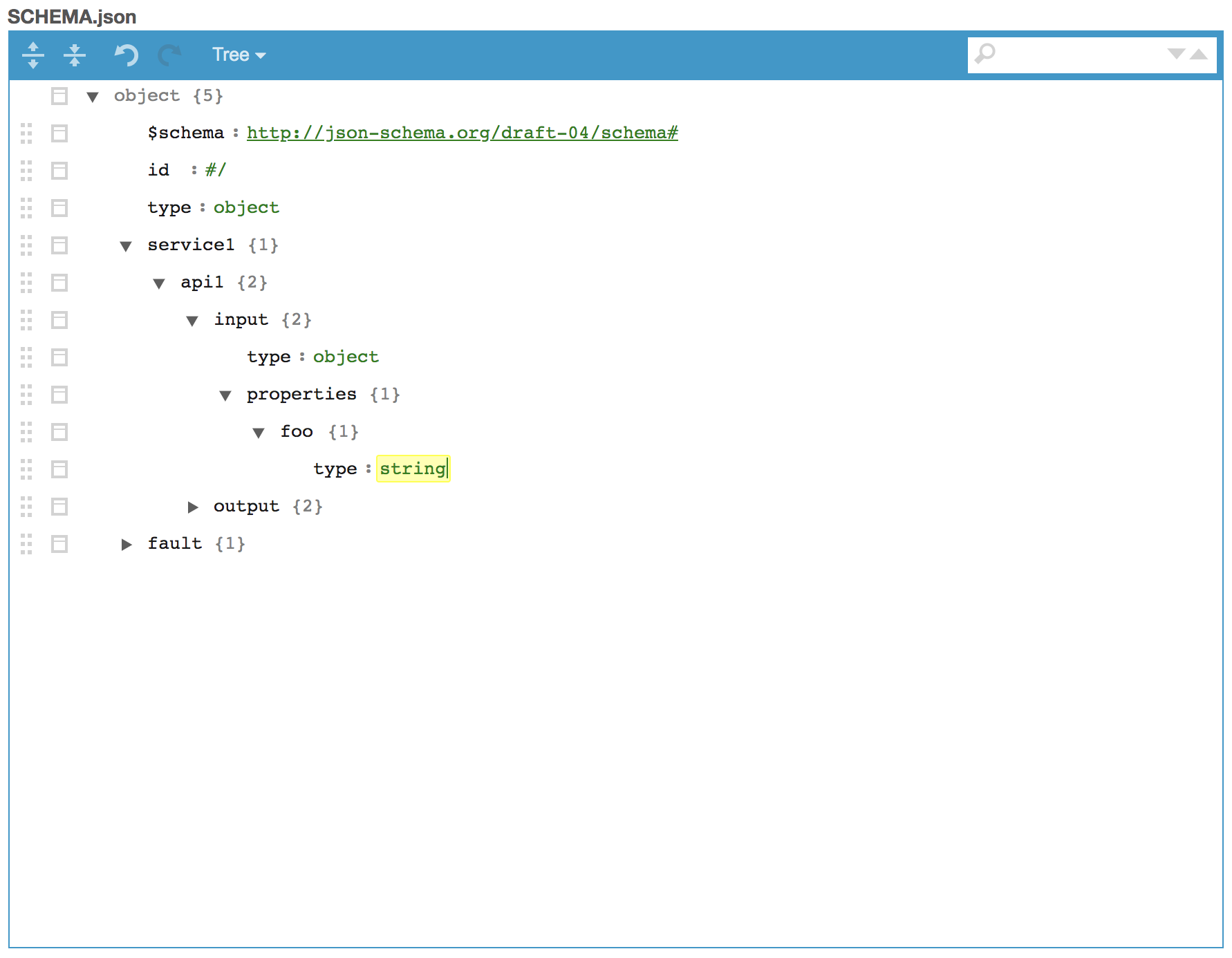The height and width of the screenshot is (958, 1232).
Task: Open action menu for foo's type string row
Action: coord(59,469)
